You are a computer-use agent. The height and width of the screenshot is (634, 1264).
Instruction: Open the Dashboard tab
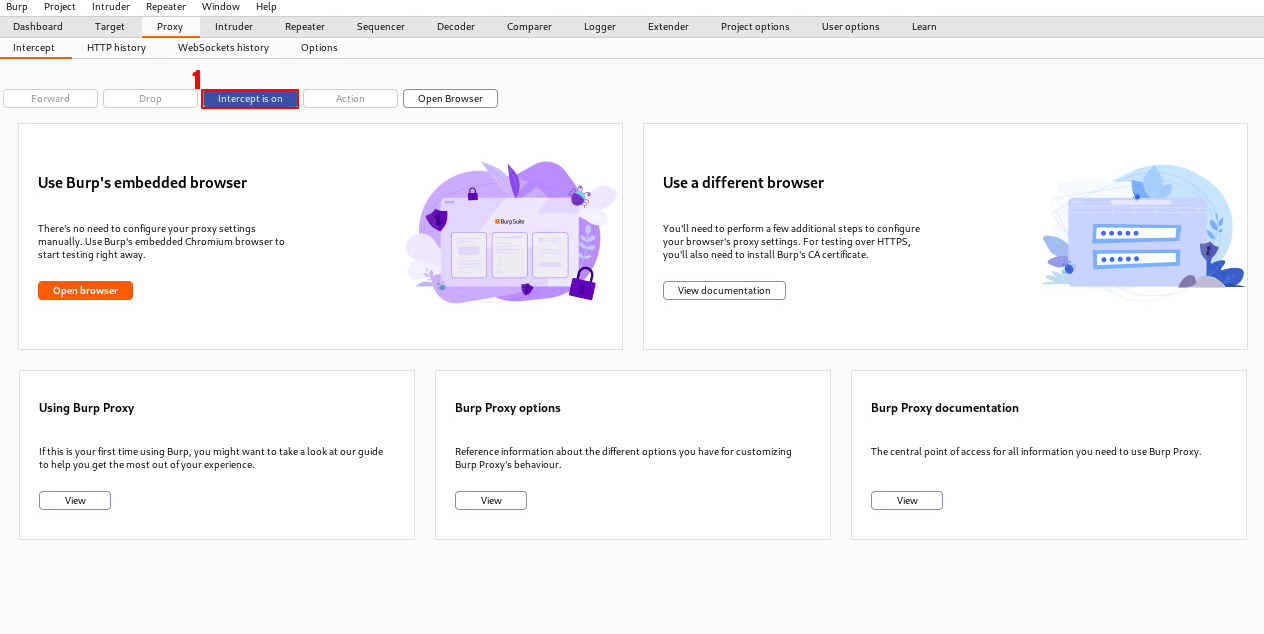click(38, 27)
